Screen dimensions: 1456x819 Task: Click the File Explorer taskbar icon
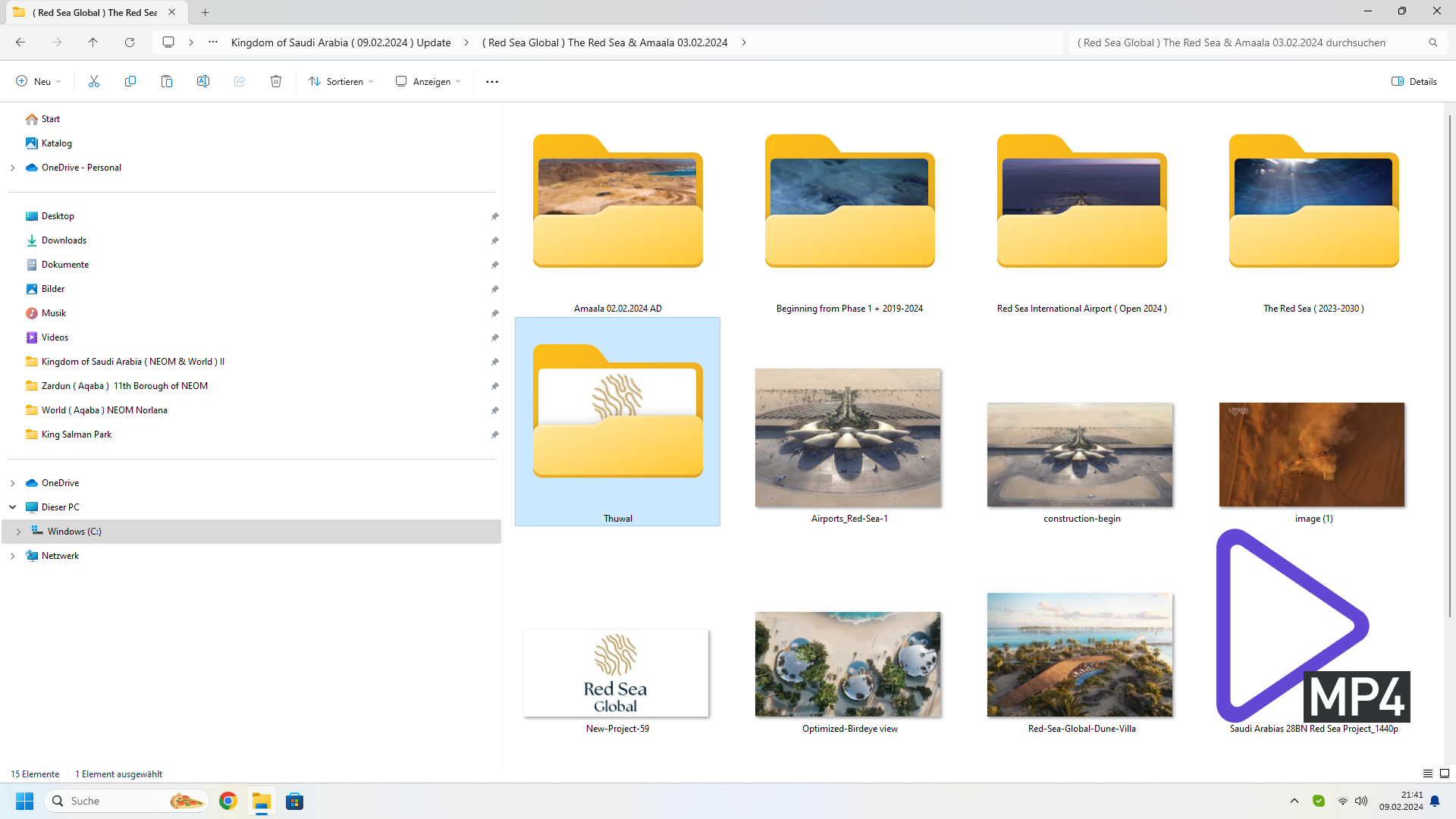point(262,801)
